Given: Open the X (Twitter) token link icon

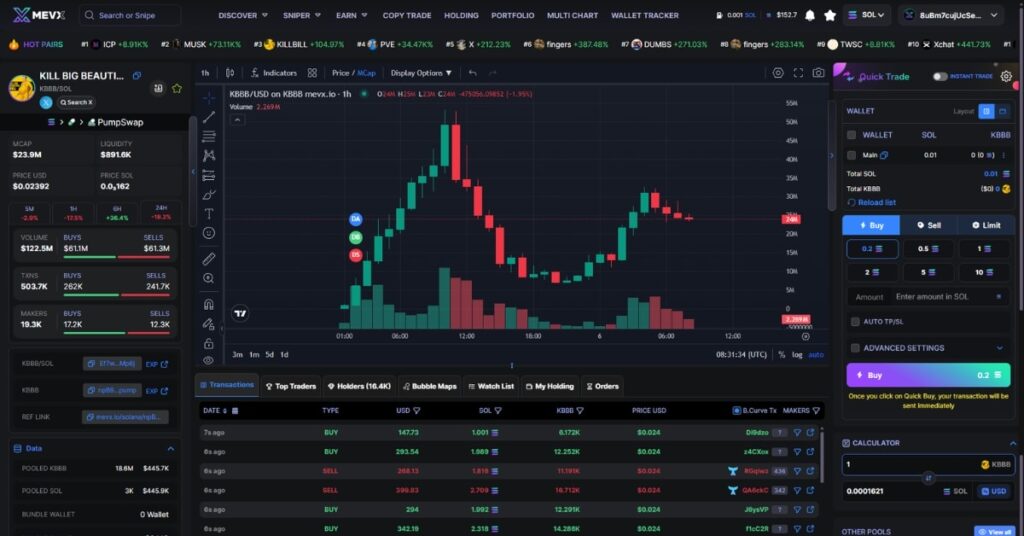Looking at the screenshot, I should click(x=46, y=102).
